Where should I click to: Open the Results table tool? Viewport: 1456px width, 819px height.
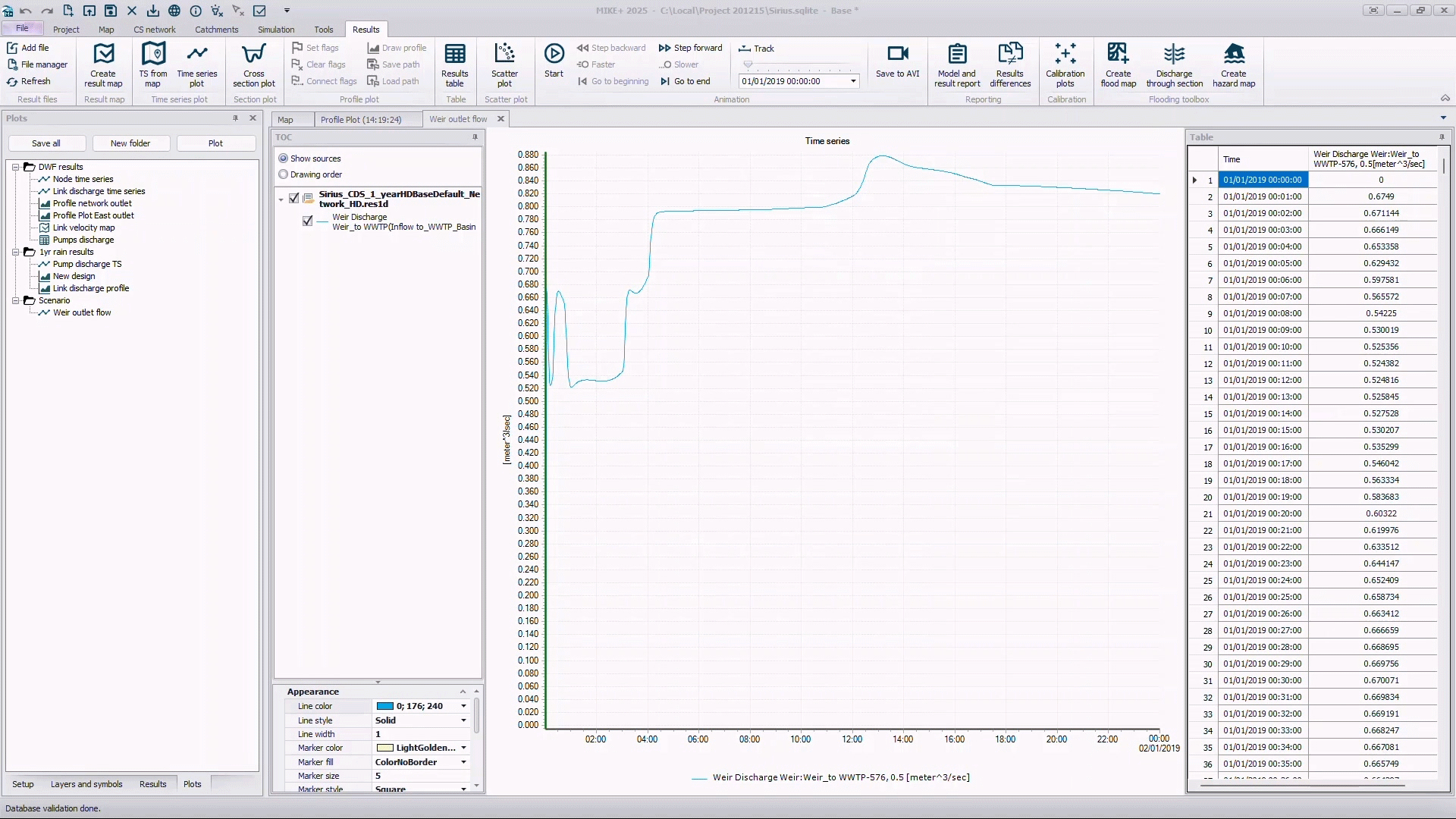point(455,55)
